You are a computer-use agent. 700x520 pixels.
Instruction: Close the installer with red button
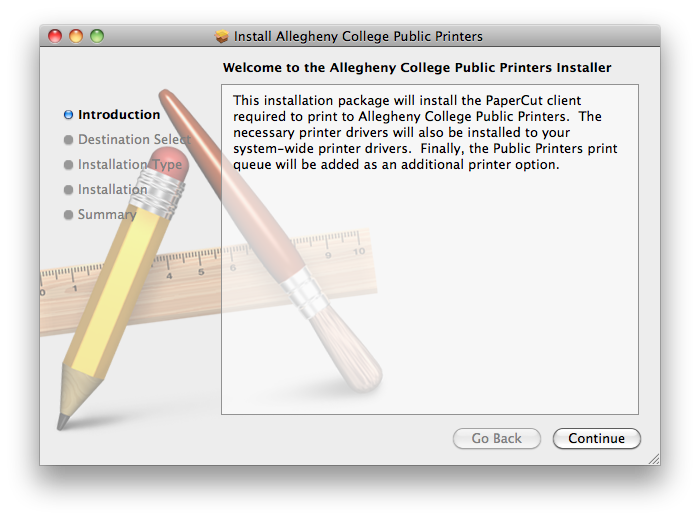[x=55, y=36]
